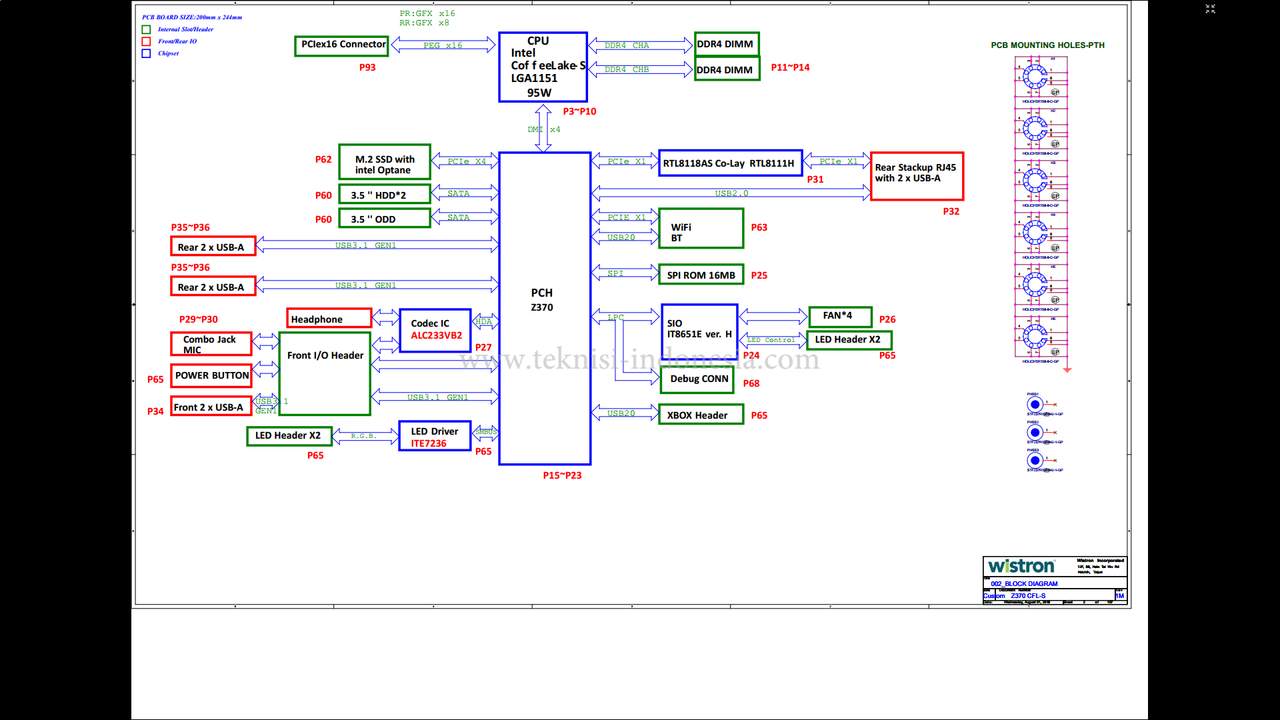Image resolution: width=1280 pixels, height=720 pixels.
Task: Click the P62 page reference
Action: (323, 160)
